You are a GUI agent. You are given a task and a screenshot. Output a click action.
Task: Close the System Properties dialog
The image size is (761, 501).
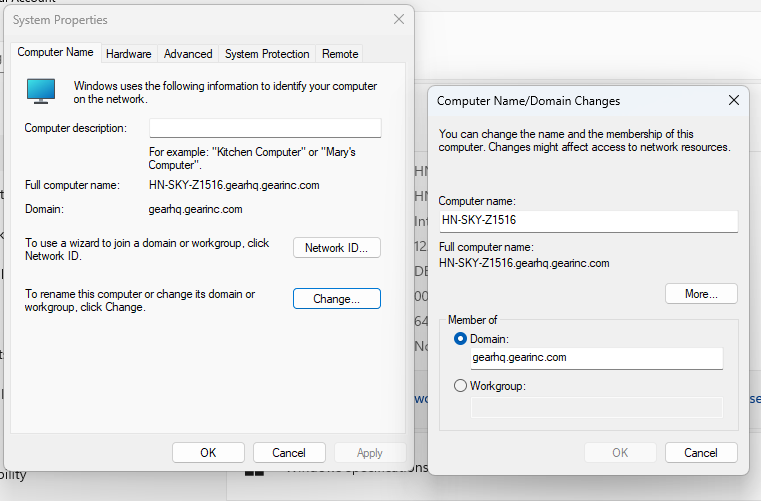click(399, 19)
